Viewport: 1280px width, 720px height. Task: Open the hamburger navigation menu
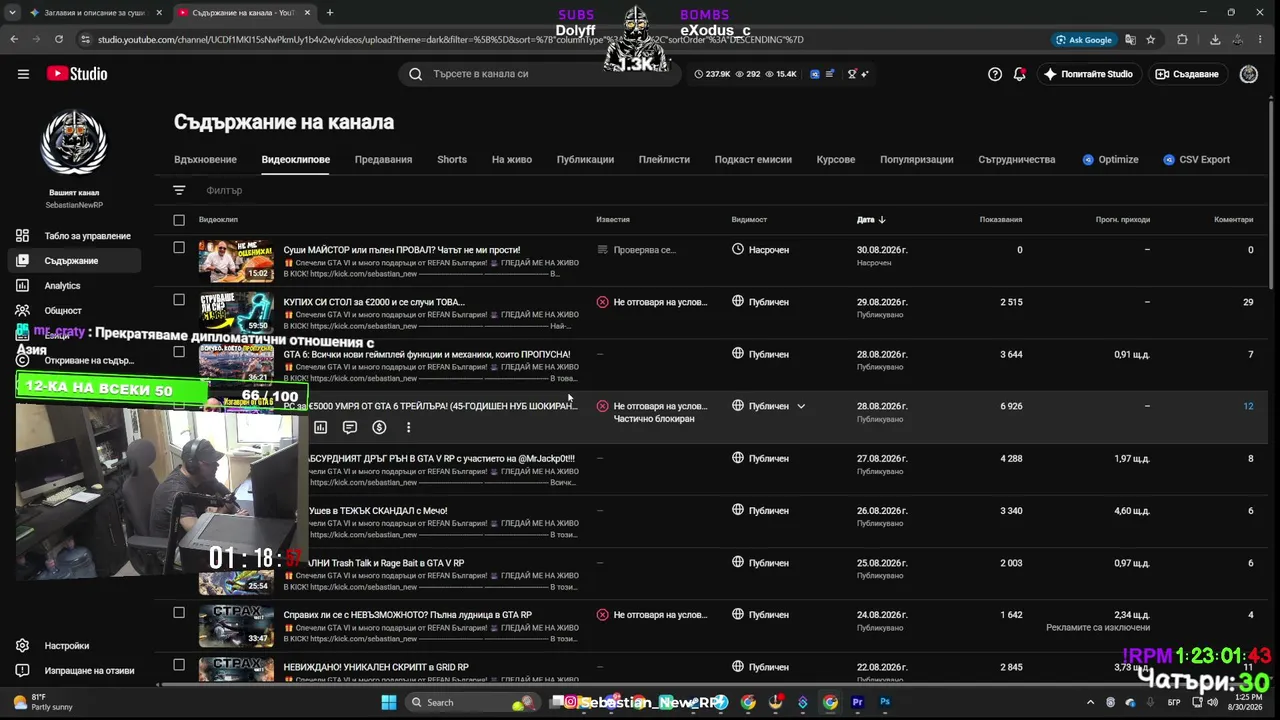(x=23, y=74)
